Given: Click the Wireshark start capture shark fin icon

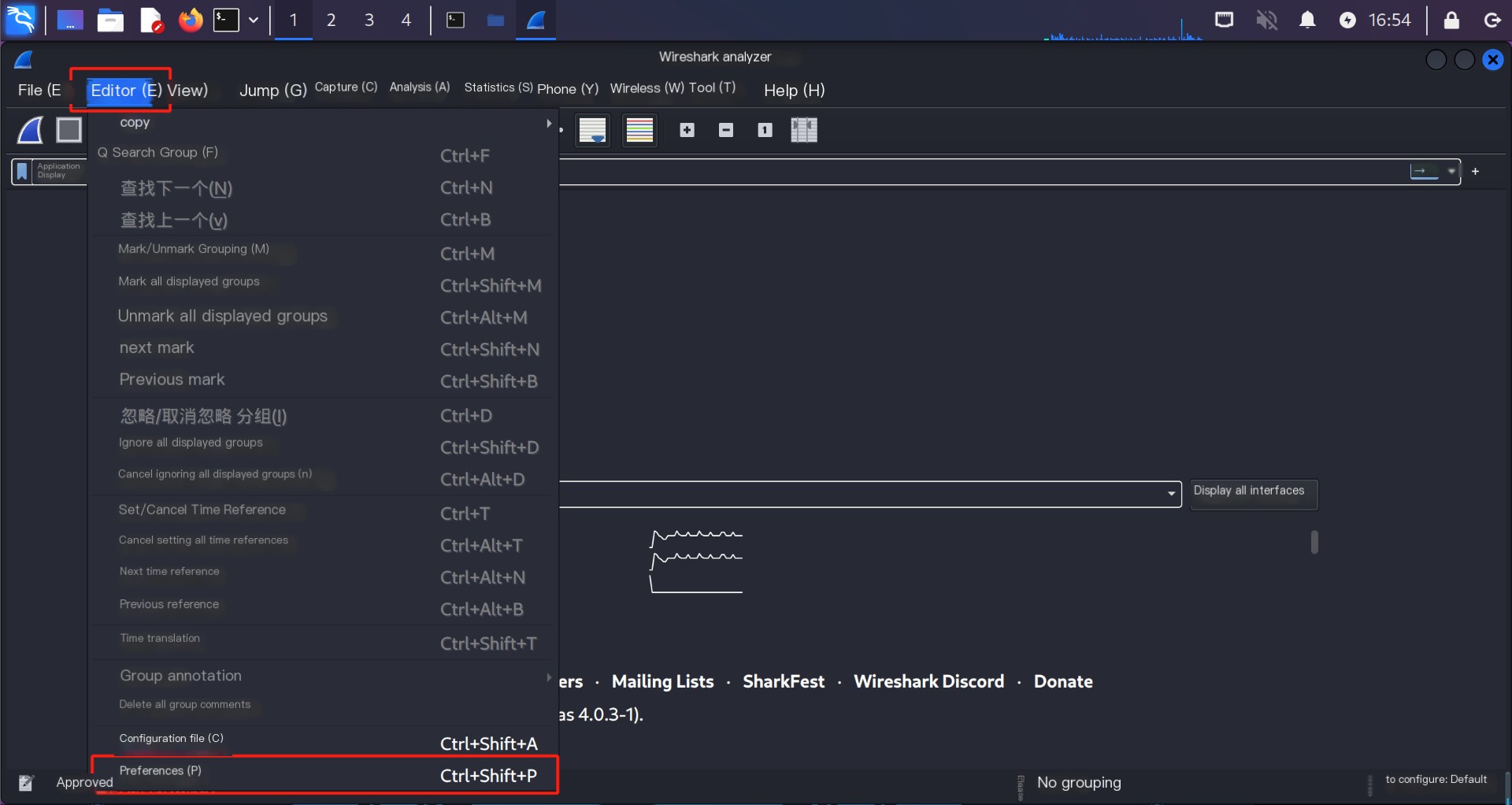Looking at the screenshot, I should (x=31, y=130).
